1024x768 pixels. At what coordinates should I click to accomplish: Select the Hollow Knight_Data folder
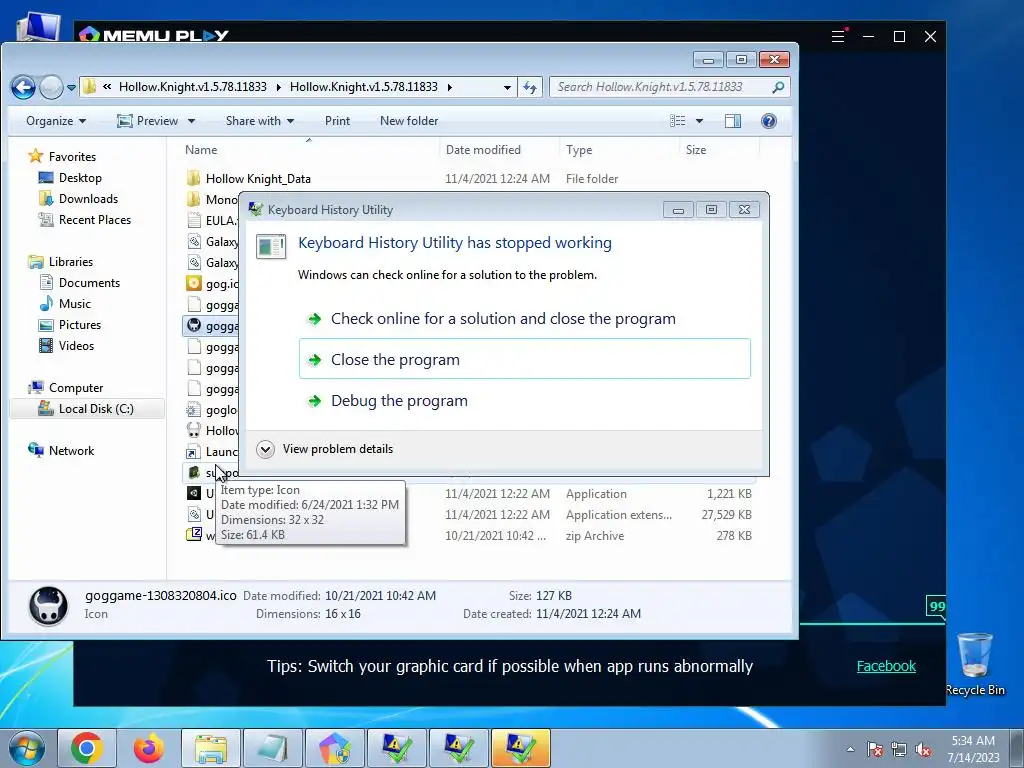click(258, 179)
